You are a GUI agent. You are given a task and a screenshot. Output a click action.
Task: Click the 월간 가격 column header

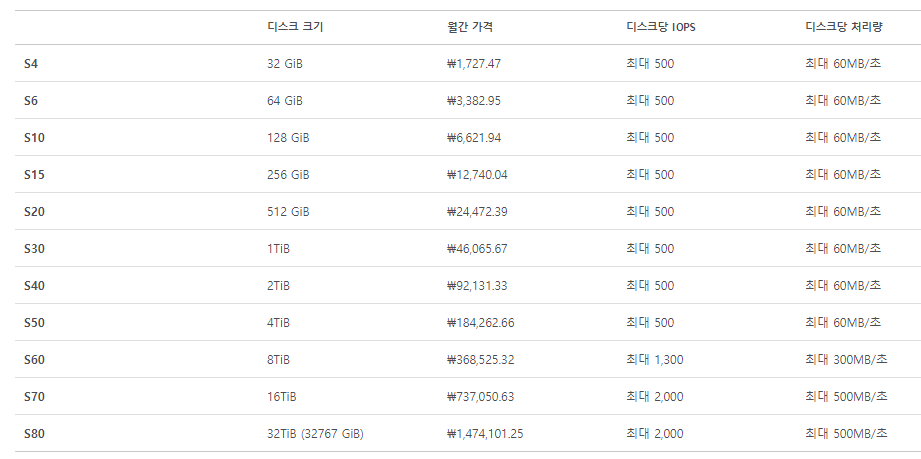click(x=469, y=27)
